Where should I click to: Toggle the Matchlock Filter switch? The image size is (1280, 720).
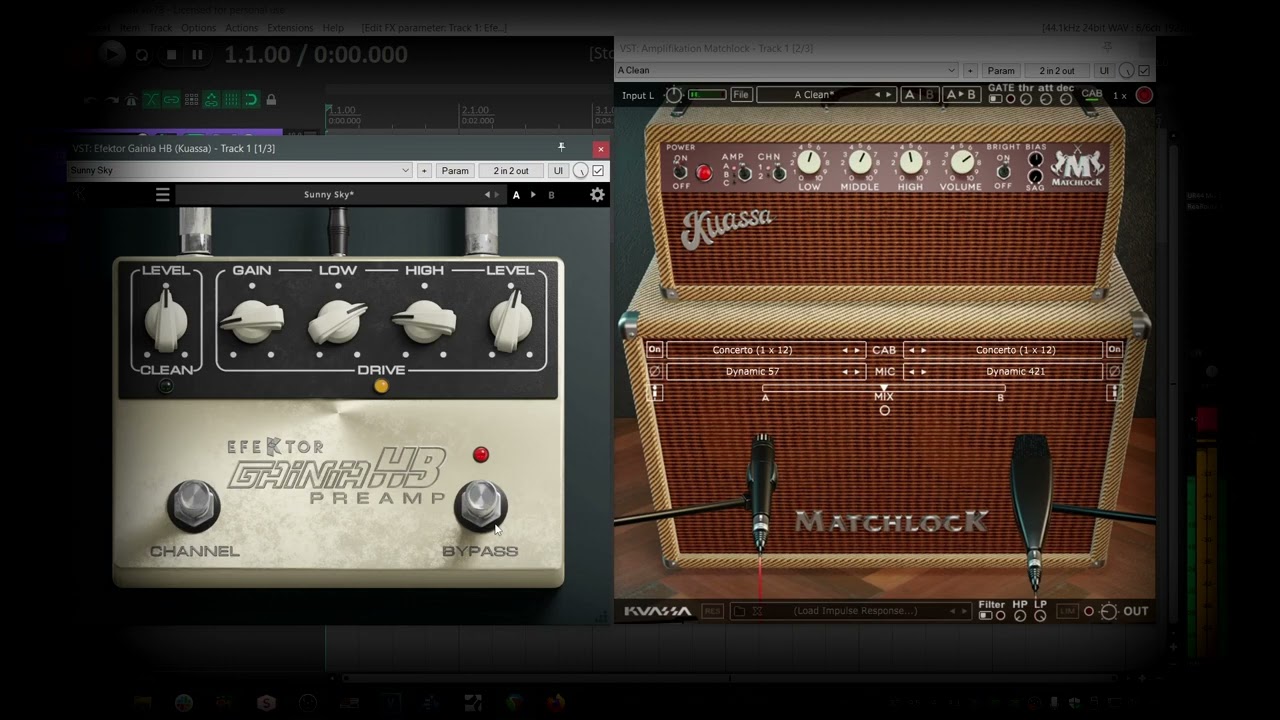(x=985, y=616)
